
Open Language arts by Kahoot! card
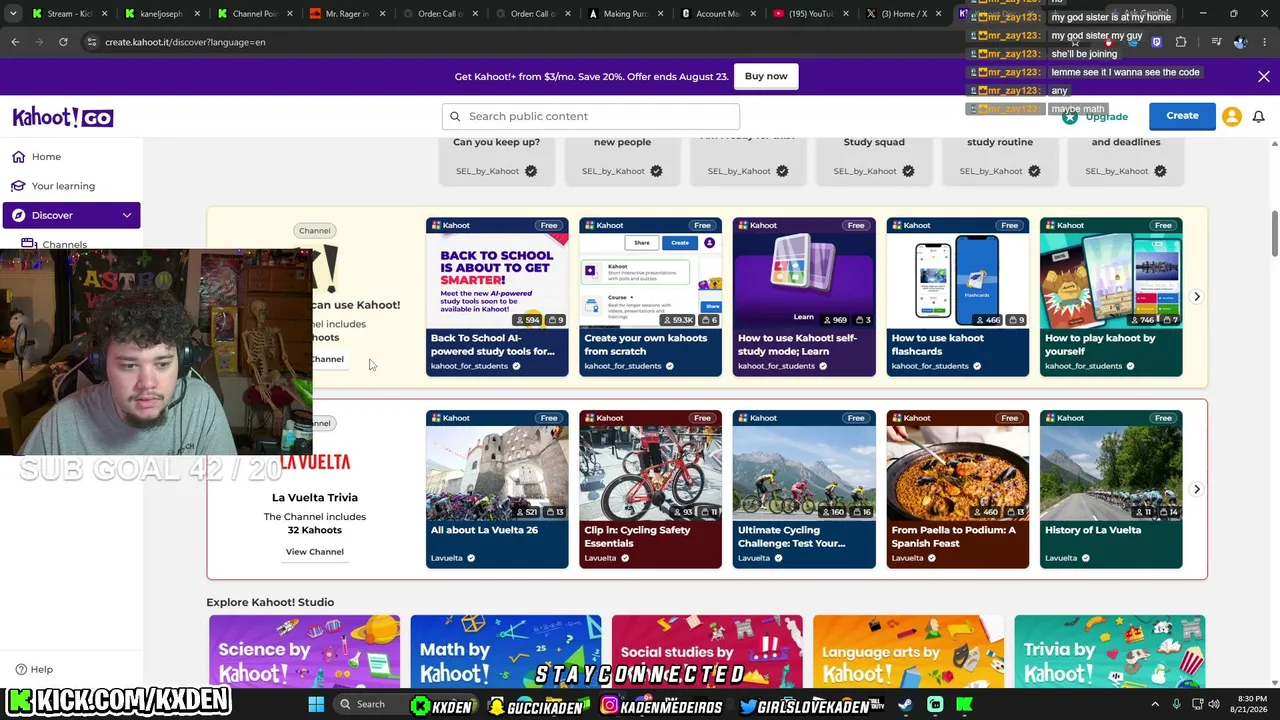pos(908,650)
